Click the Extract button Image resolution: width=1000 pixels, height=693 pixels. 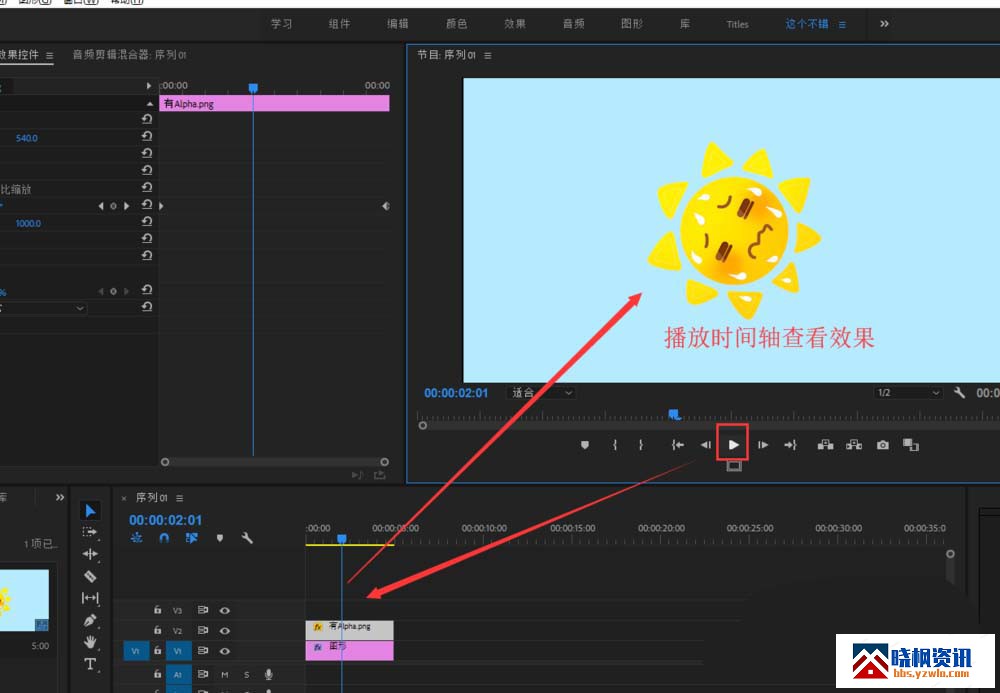click(854, 445)
